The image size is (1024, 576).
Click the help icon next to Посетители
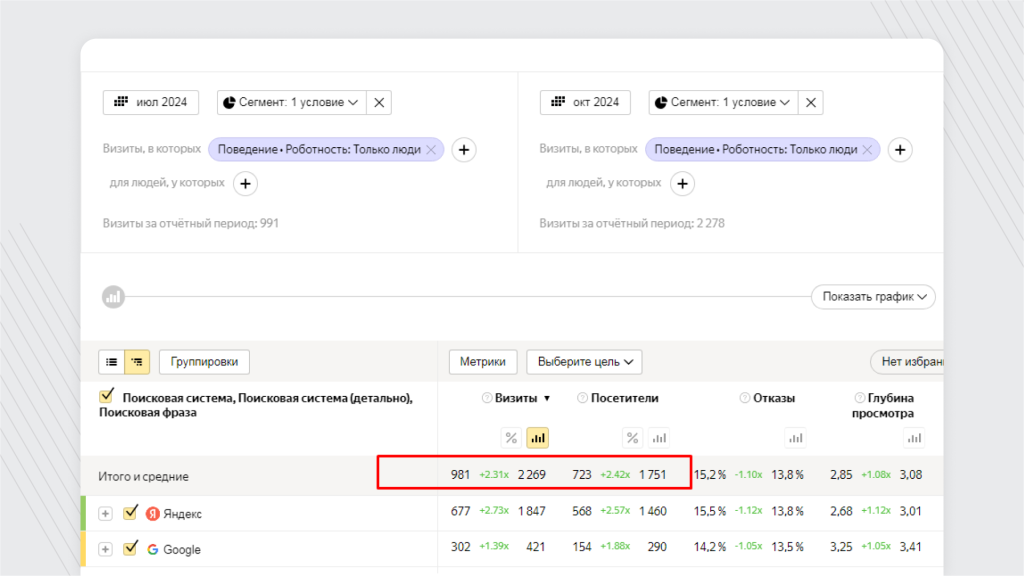pyautogui.click(x=583, y=398)
